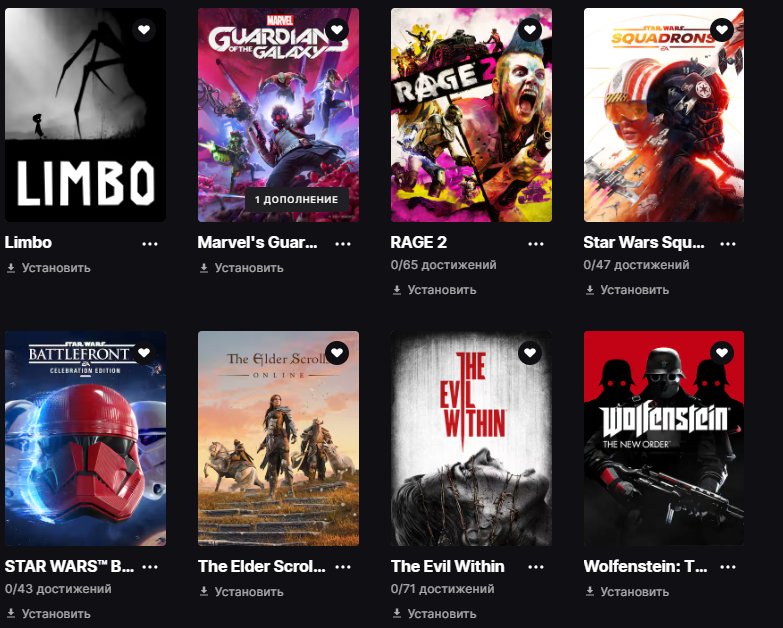Click download icon under The Elder Scrolls
The width and height of the screenshot is (783, 628).
coord(204,592)
